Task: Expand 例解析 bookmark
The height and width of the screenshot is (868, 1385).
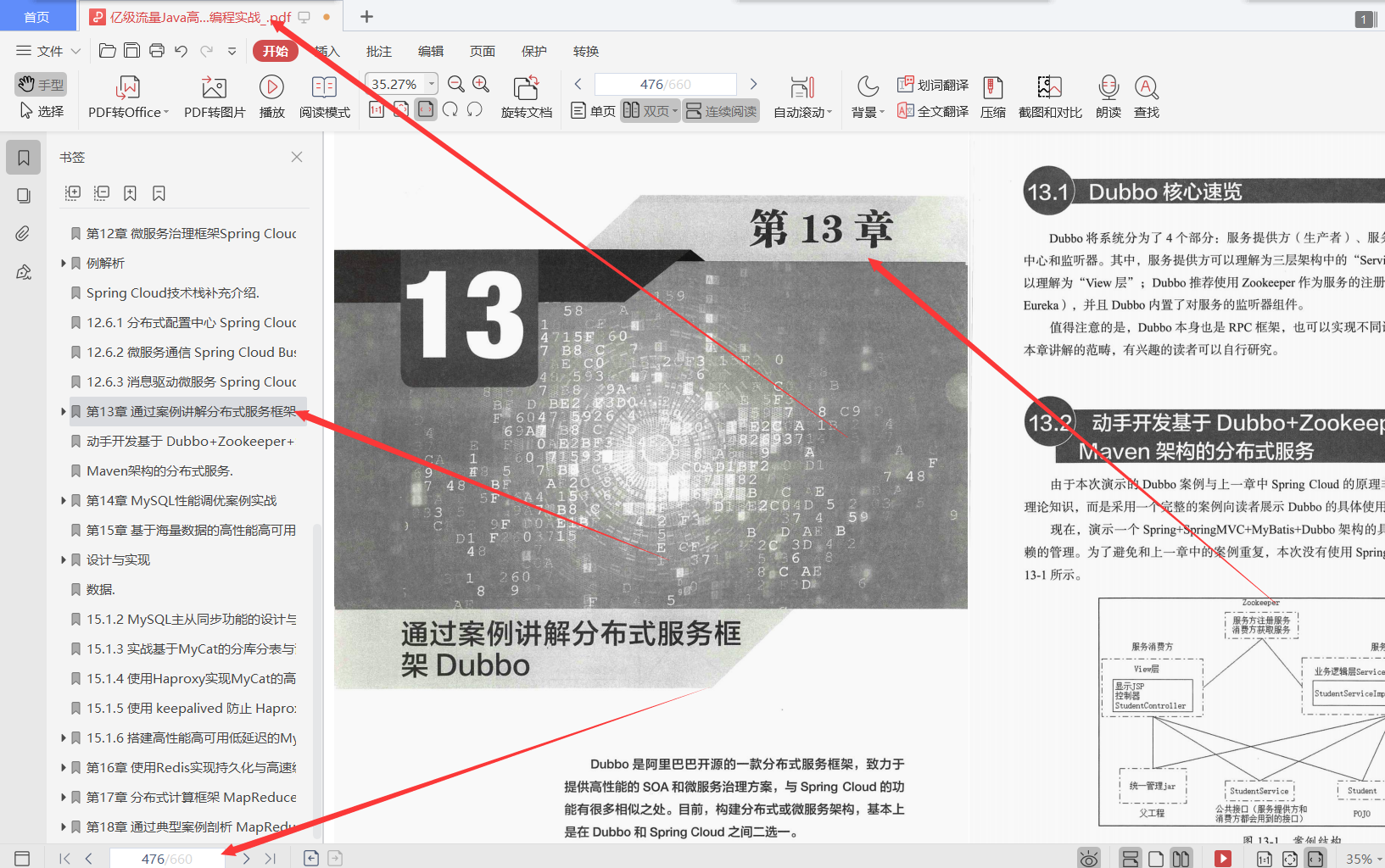Action: 64,264
